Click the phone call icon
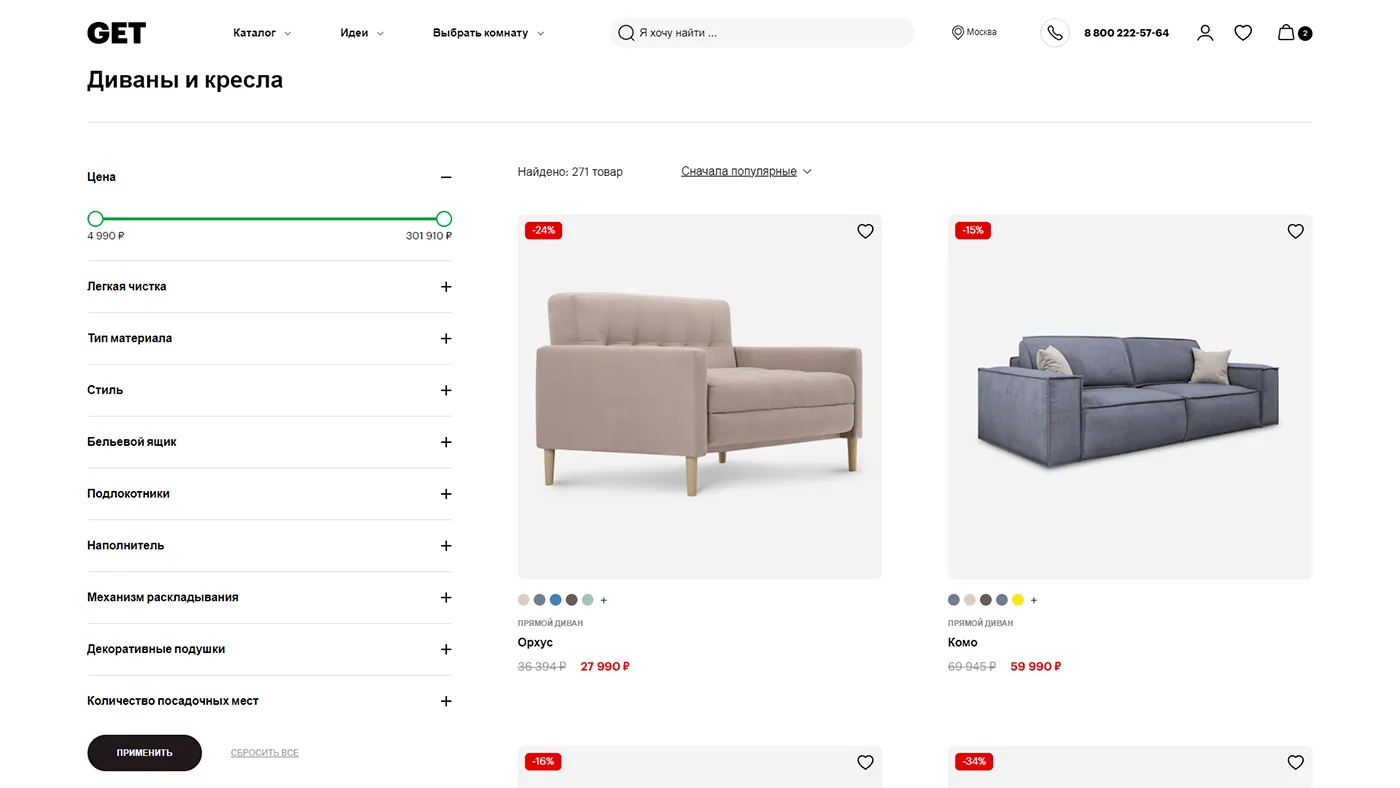The height and width of the screenshot is (788, 1400). (1055, 33)
